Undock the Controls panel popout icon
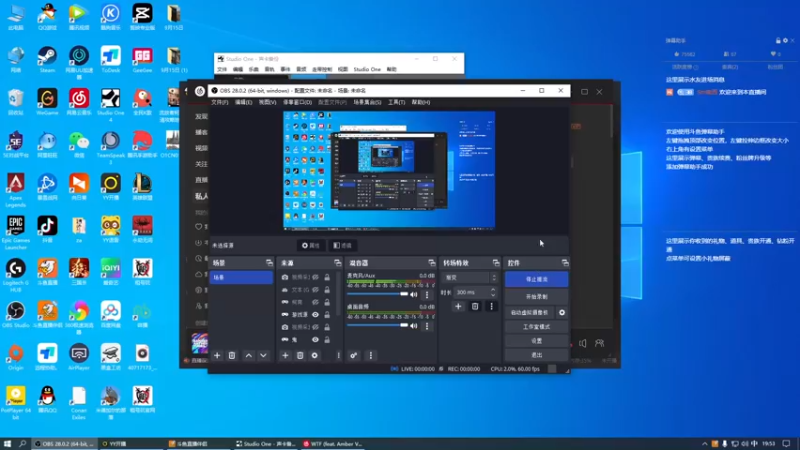Viewport: 800px width, 450px height. pyautogui.click(x=565, y=263)
